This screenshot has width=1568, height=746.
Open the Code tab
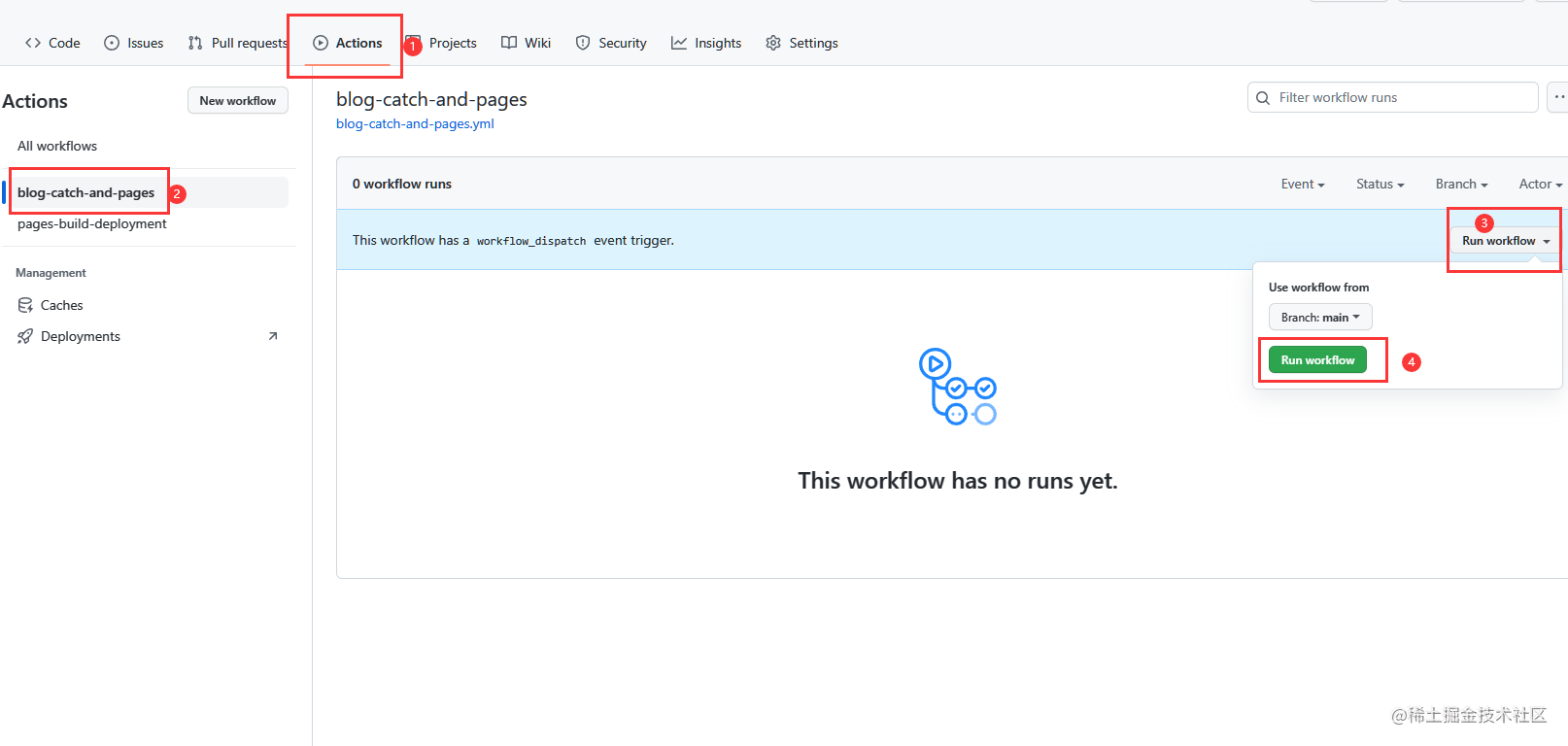(x=53, y=43)
